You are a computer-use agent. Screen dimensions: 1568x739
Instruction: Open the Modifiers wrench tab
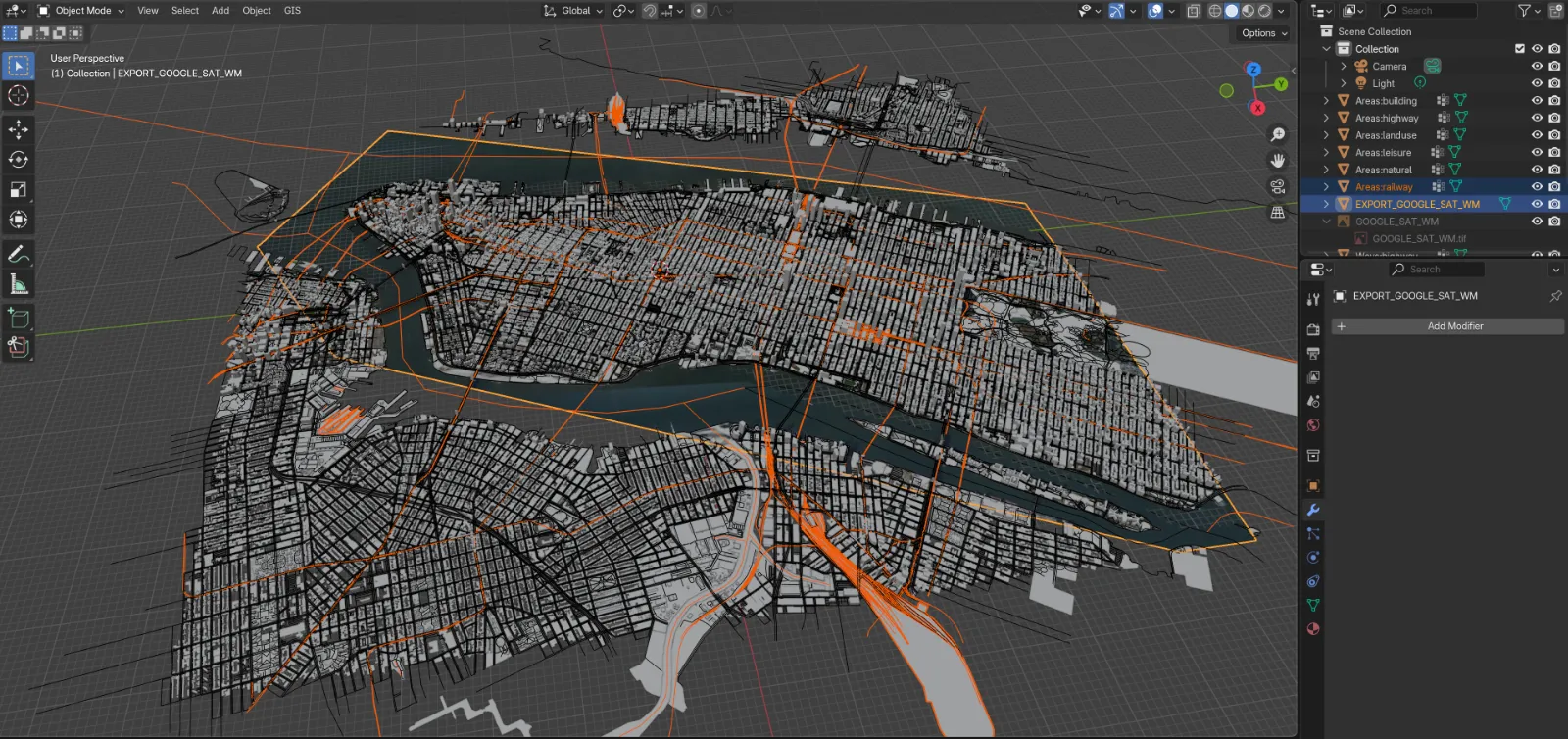pyautogui.click(x=1313, y=510)
